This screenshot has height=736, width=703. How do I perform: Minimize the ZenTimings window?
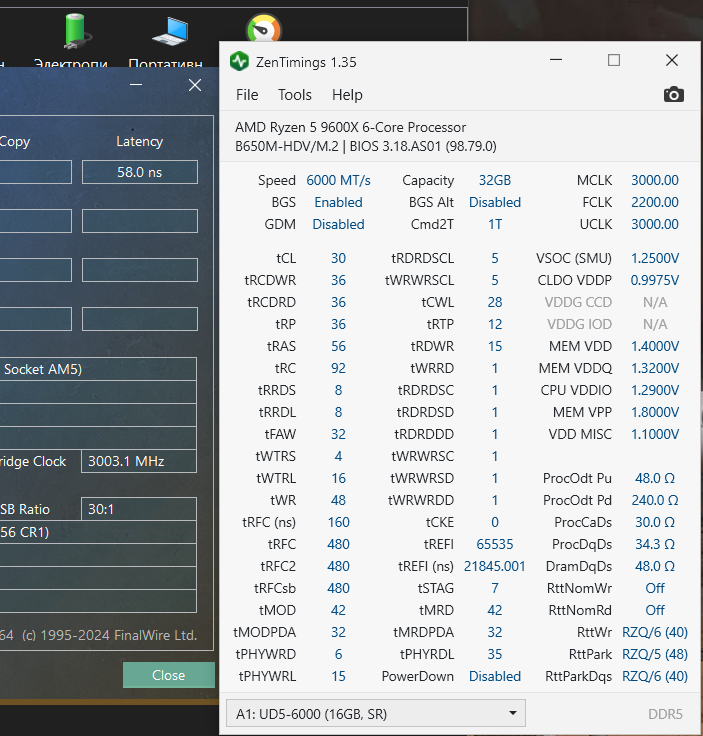click(556, 60)
